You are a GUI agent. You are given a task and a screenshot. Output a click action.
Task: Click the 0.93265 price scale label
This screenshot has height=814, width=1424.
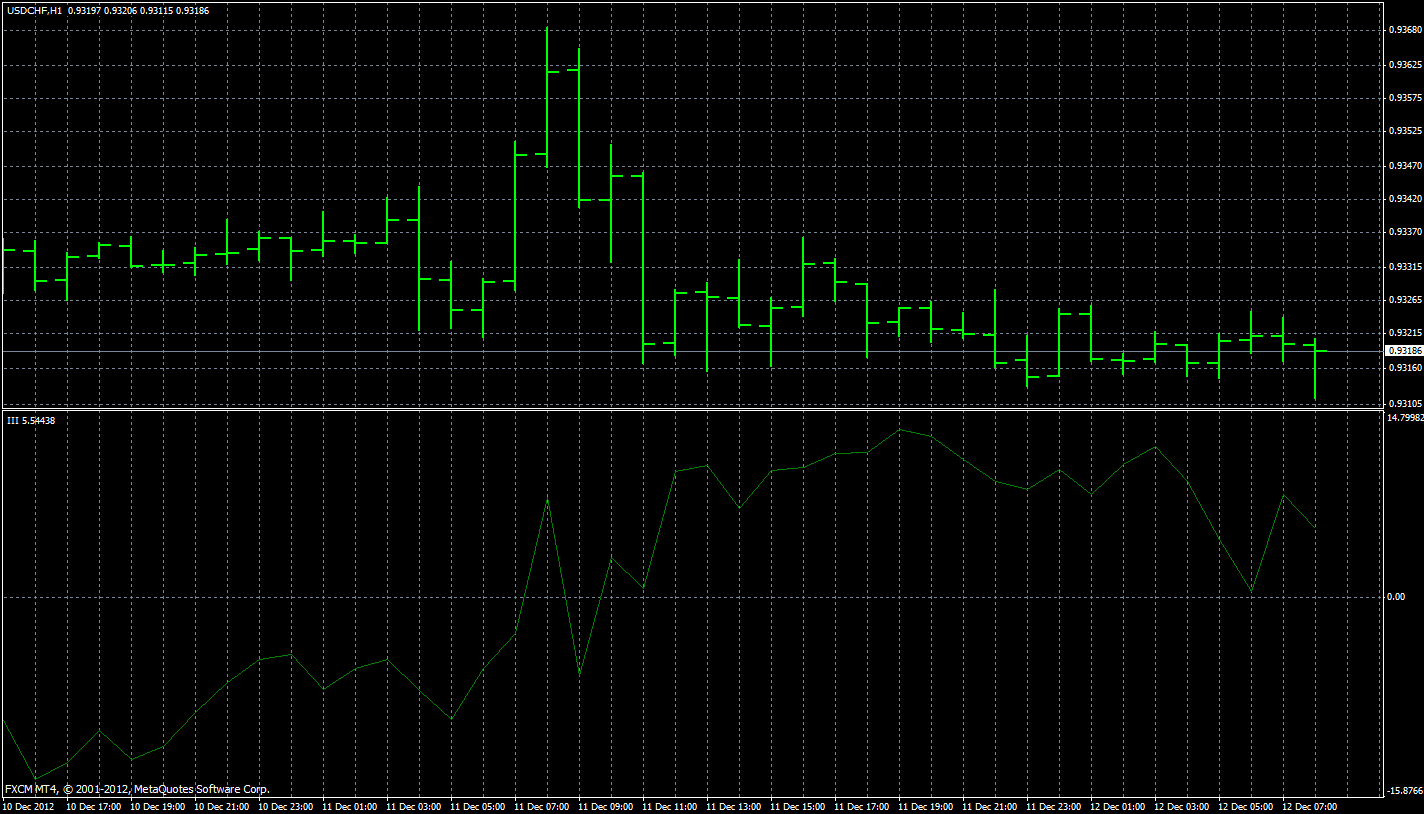[x=1405, y=300]
